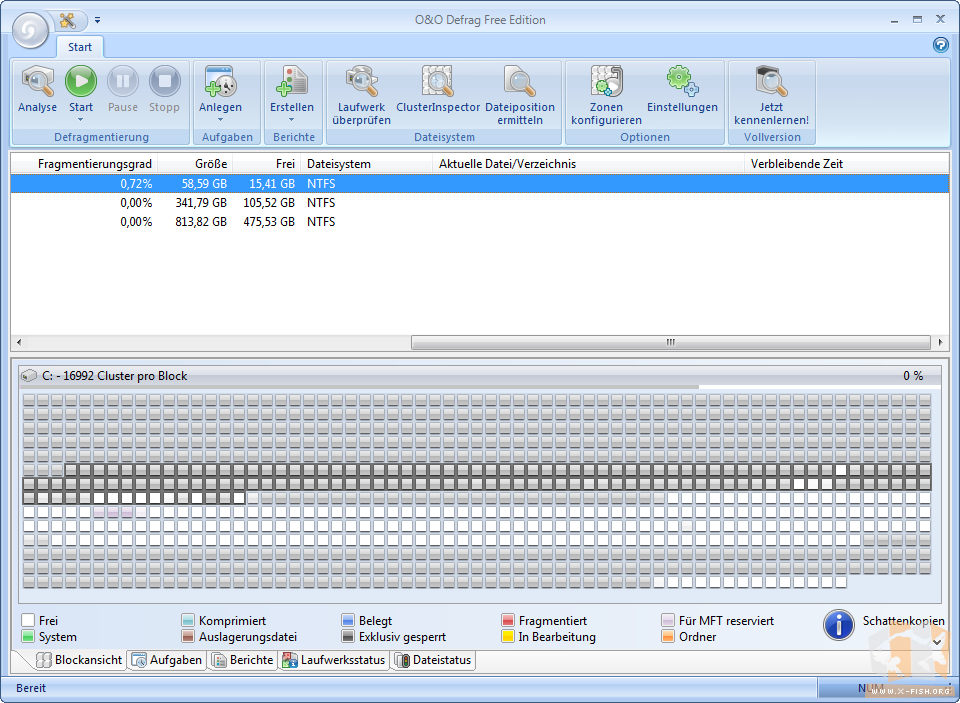The image size is (960, 703).
Task: Click the Ordner orange legend swatch
Action: pyautogui.click(x=668, y=636)
